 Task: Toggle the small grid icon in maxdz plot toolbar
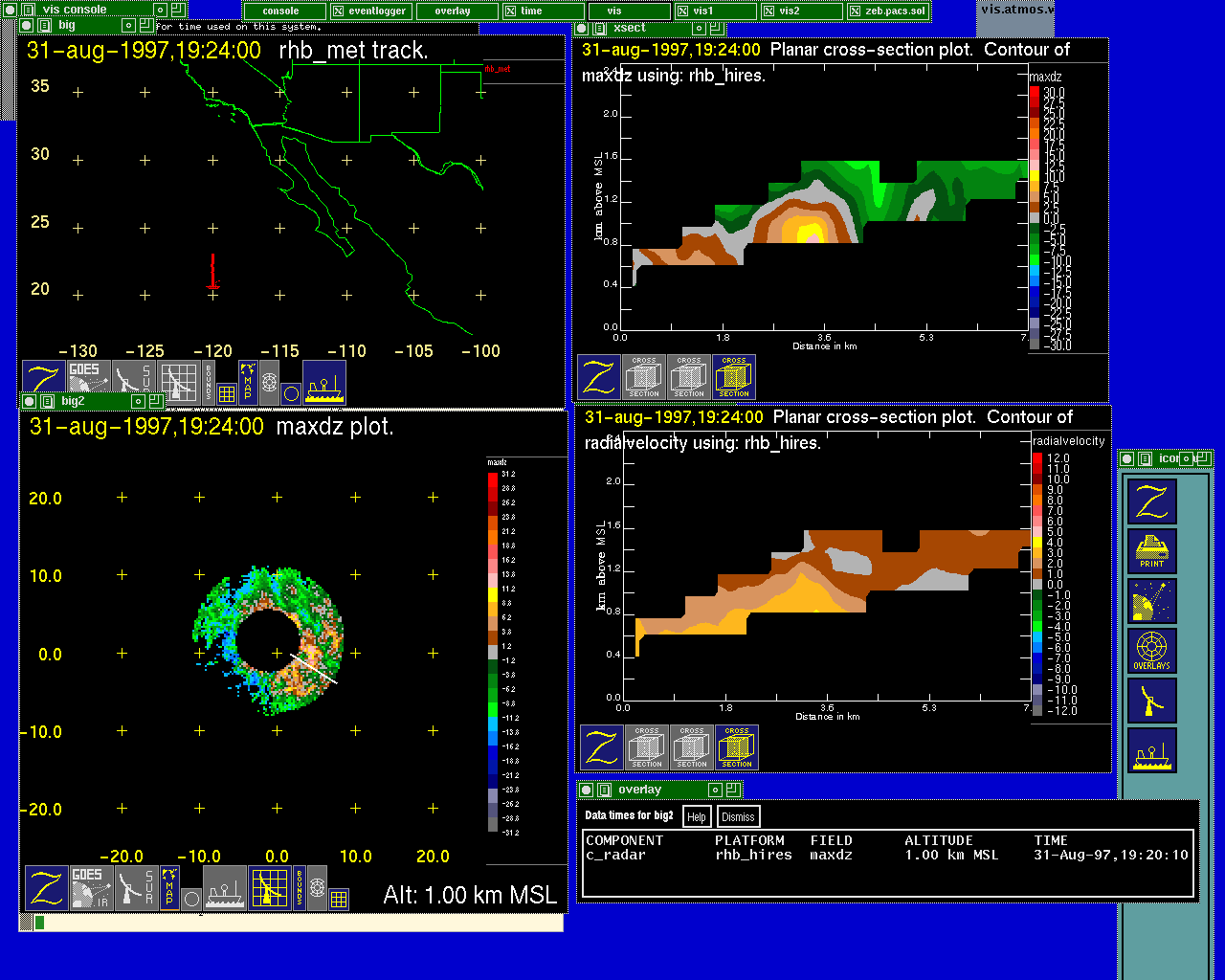[339, 899]
